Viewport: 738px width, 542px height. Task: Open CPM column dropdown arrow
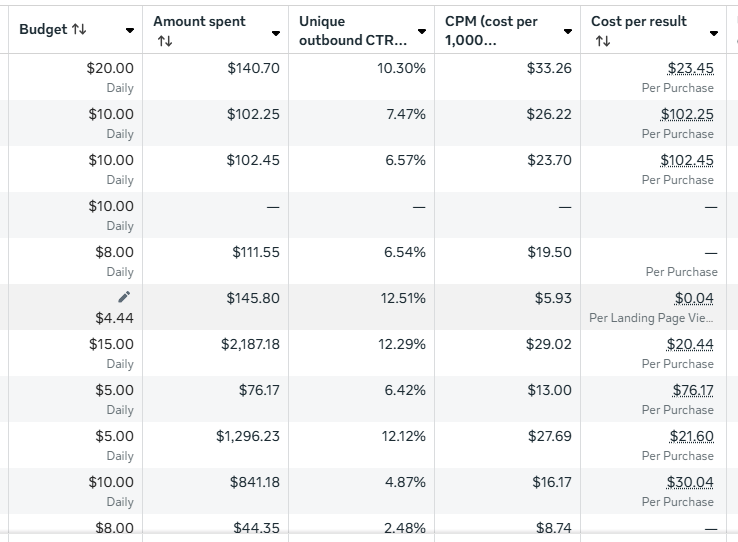pos(568,32)
